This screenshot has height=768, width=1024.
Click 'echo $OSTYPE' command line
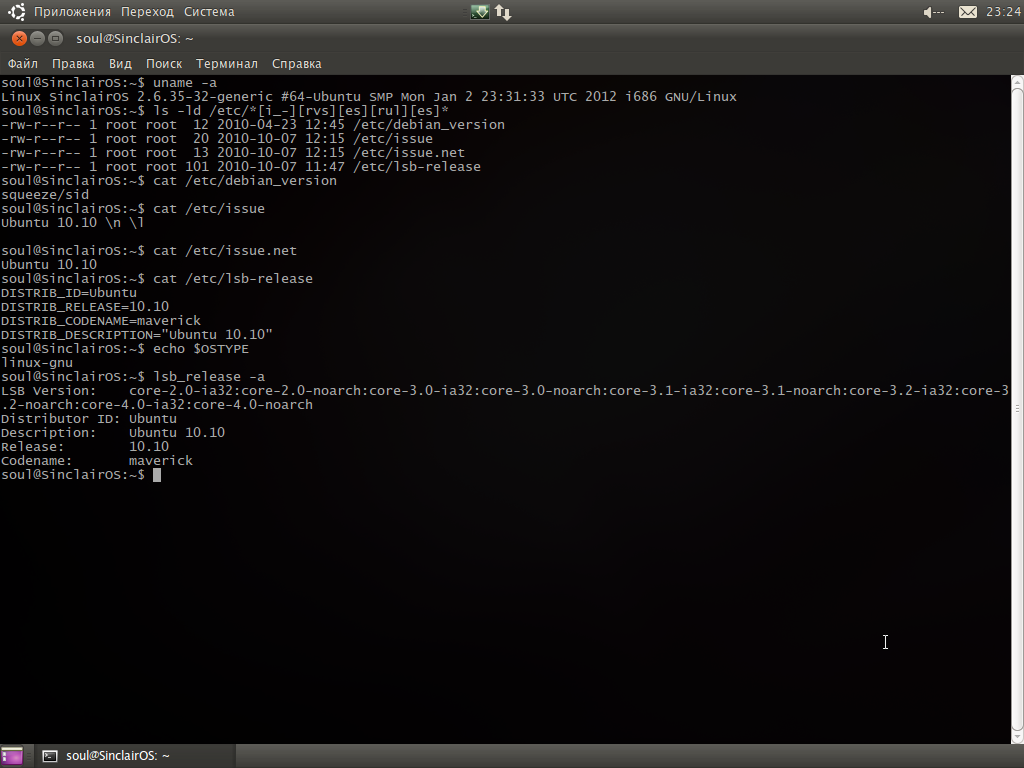125,349
